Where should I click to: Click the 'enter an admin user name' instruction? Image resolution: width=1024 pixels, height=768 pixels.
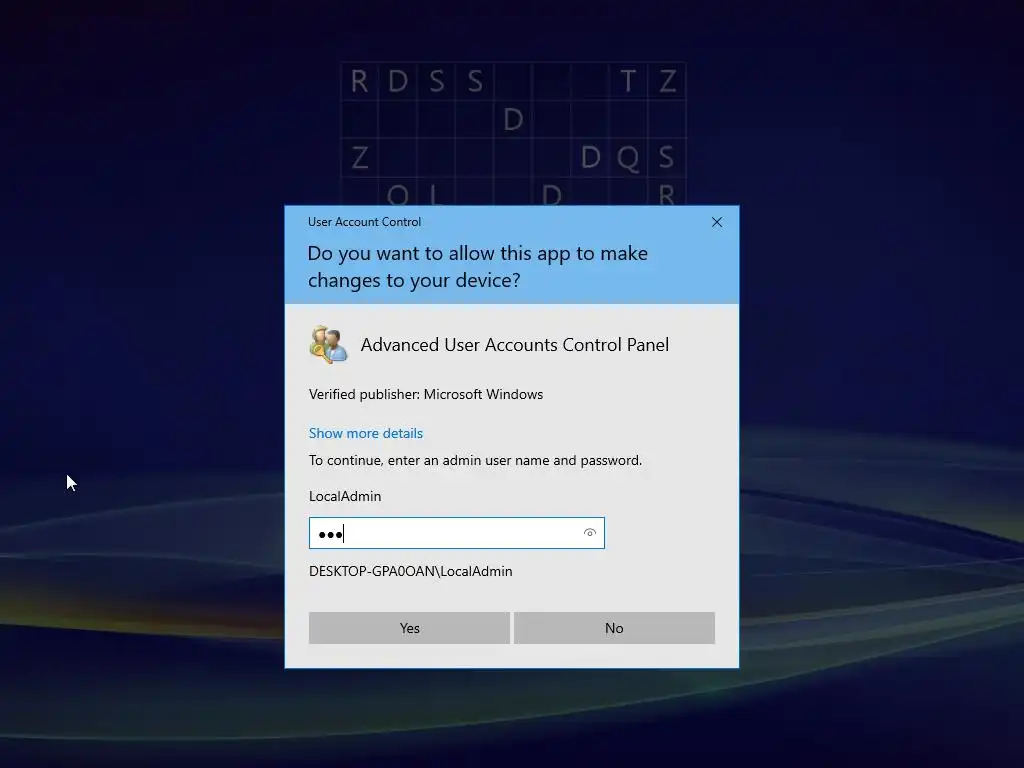(475, 460)
